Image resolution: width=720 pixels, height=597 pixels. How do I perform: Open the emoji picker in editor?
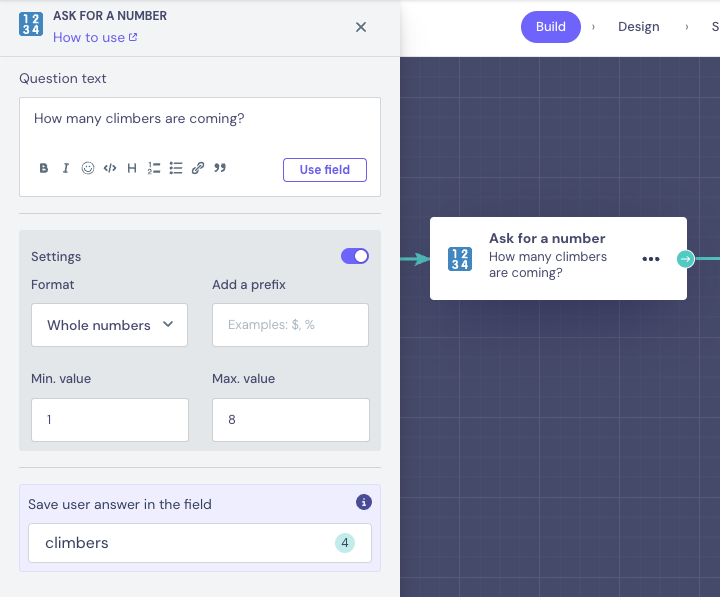click(88, 168)
